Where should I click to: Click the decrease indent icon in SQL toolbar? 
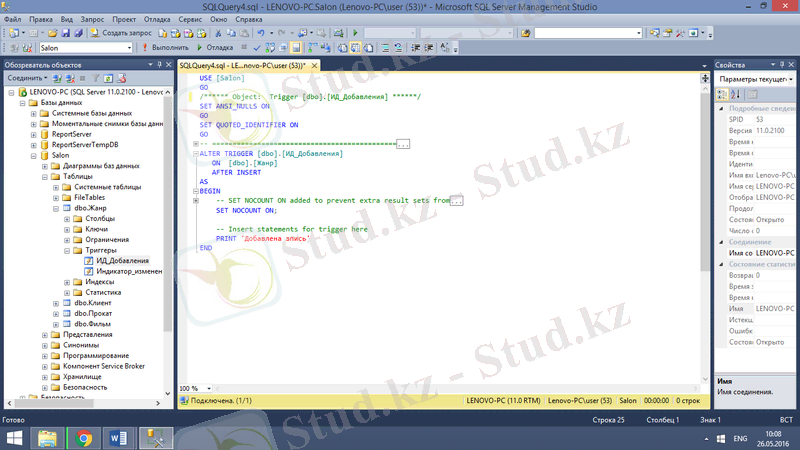[x=416, y=48]
